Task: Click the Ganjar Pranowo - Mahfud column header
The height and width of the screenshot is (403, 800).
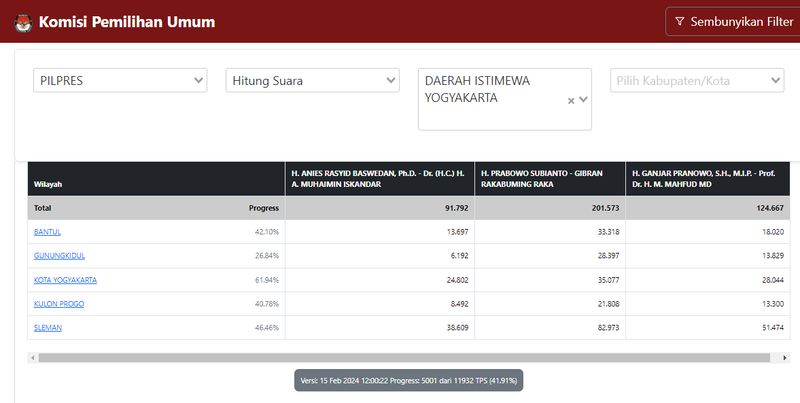Action: point(708,179)
